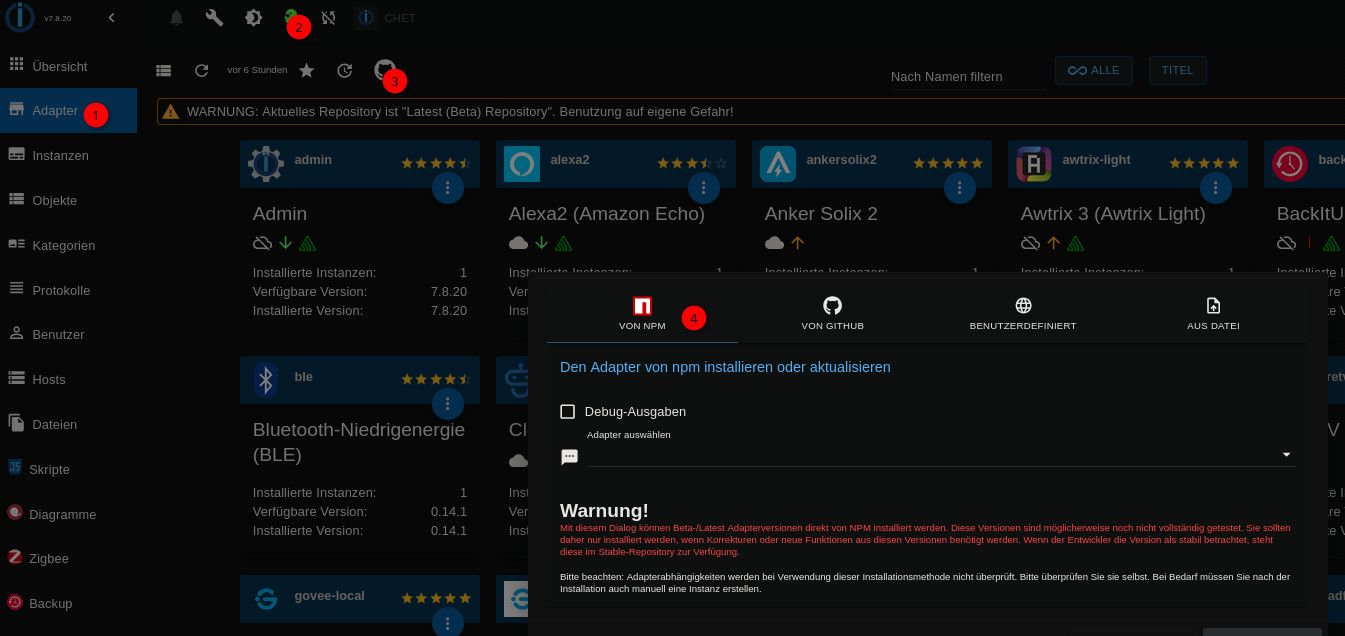Click the ankersolix2 adapter star rating

point(948,163)
